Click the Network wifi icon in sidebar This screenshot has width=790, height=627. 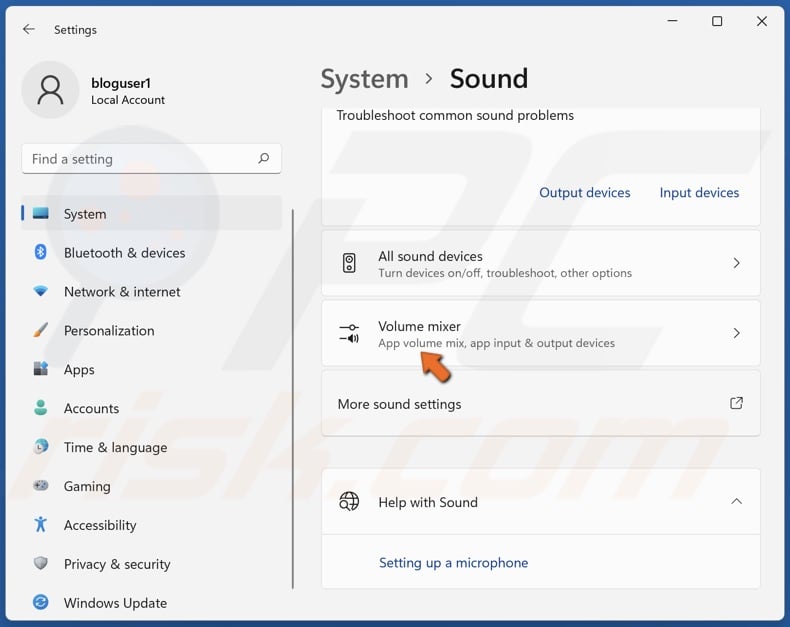(x=40, y=291)
